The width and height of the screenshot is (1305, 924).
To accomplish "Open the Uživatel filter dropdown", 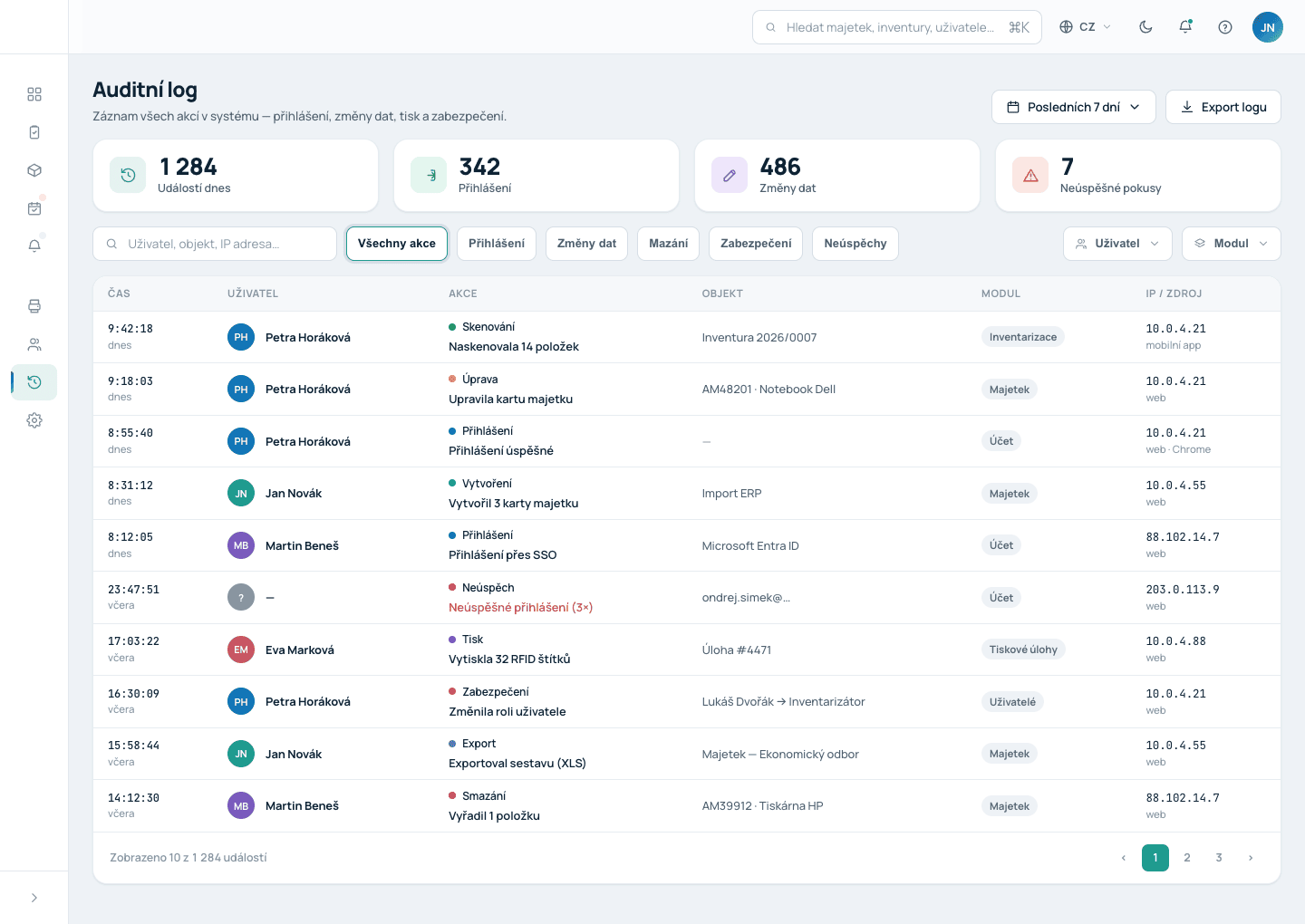I will tap(1117, 244).
